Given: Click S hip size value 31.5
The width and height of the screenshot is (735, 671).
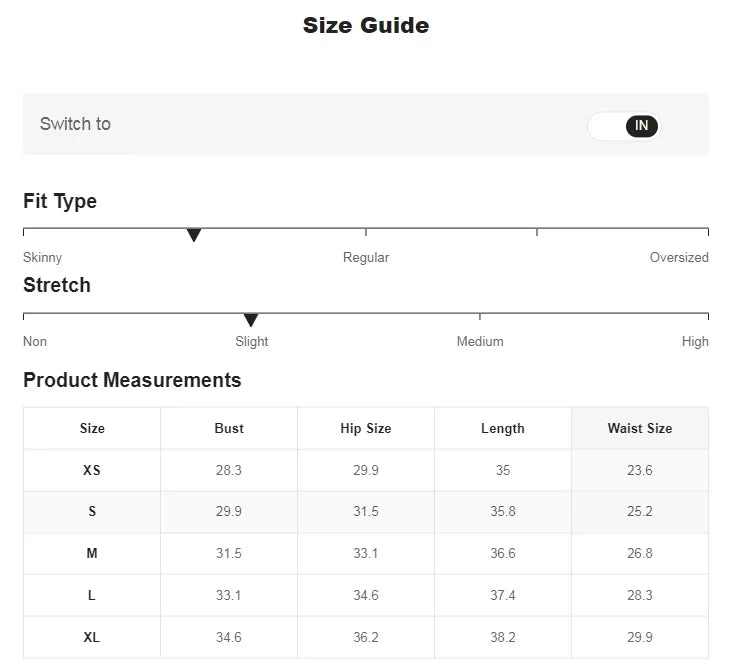Looking at the screenshot, I should coord(366,511).
